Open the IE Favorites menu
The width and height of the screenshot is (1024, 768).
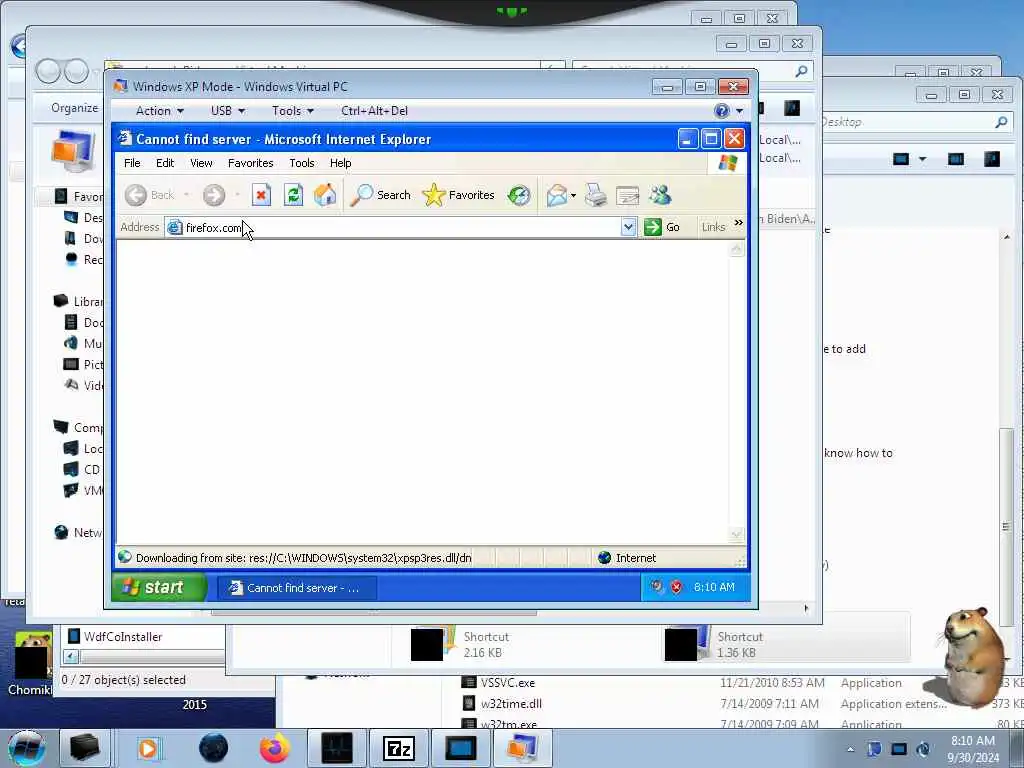250,163
